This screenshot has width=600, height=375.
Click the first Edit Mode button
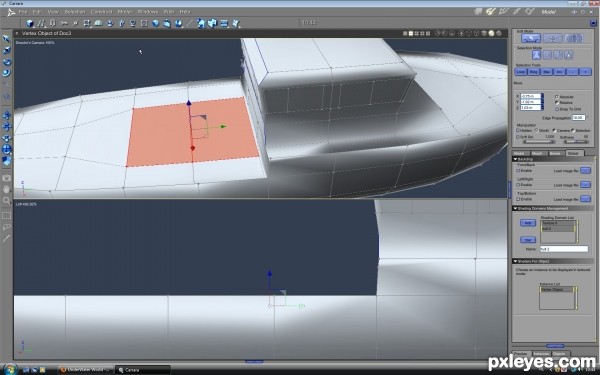click(x=531, y=38)
